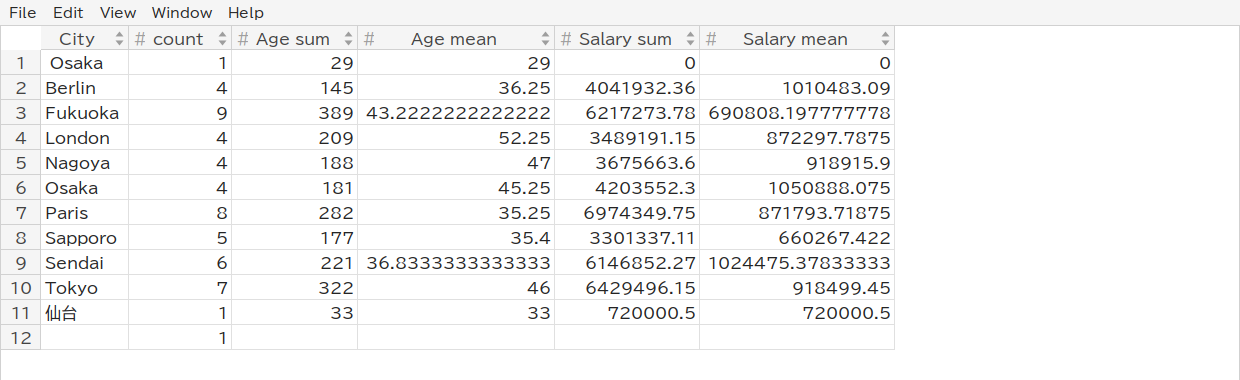Image resolution: width=1240 pixels, height=380 pixels.
Task: Click Salary sum value 720000.5
Action: [x=627, y=313]
